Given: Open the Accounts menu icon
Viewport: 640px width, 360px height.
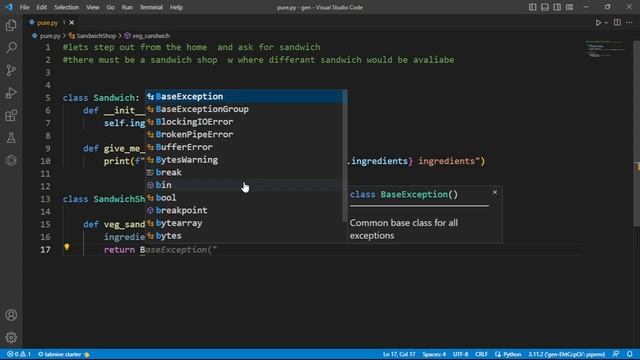Looking at the screenshot, I should point(11,315).
